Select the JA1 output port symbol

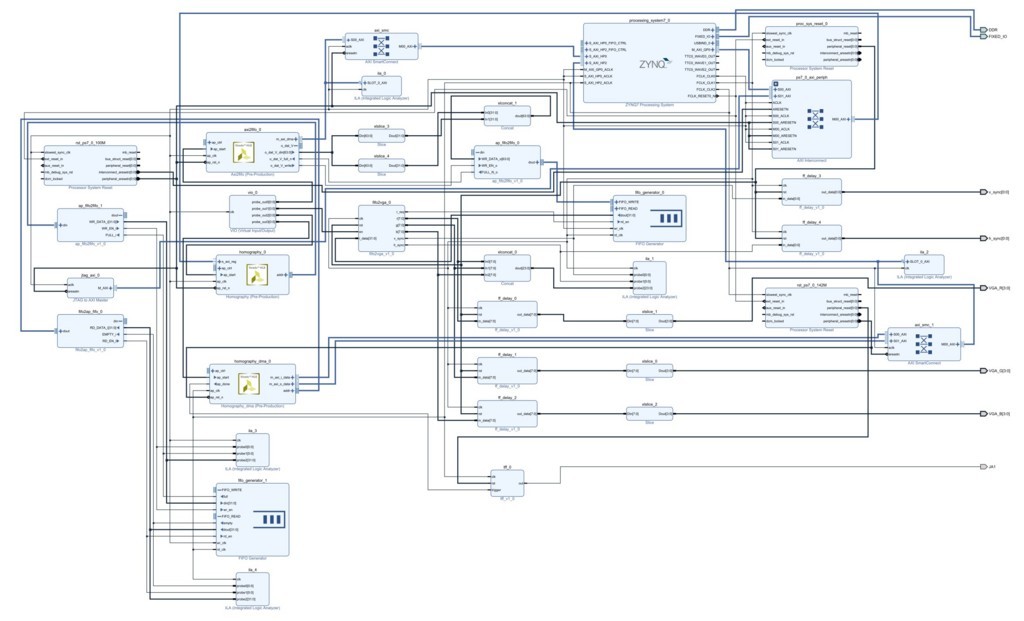(984, 467)
